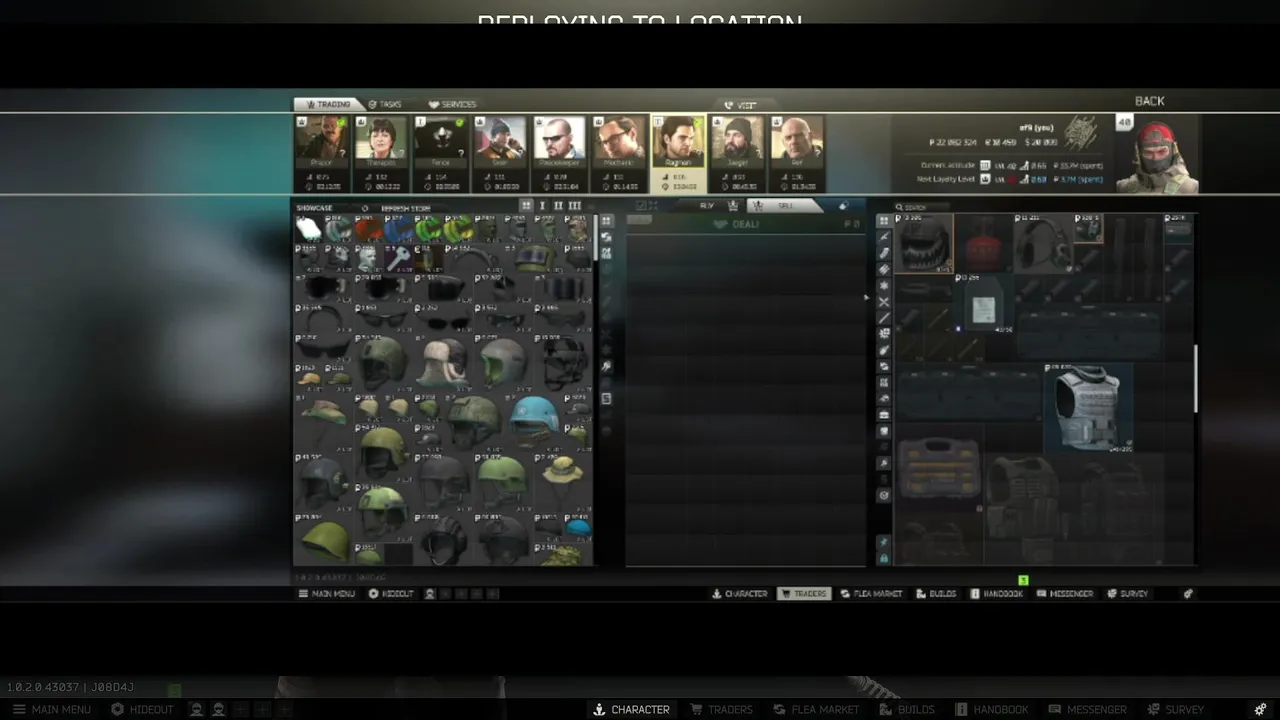
Task: Open Messenger in inner bottom bar
Action: coord(1065,594)
